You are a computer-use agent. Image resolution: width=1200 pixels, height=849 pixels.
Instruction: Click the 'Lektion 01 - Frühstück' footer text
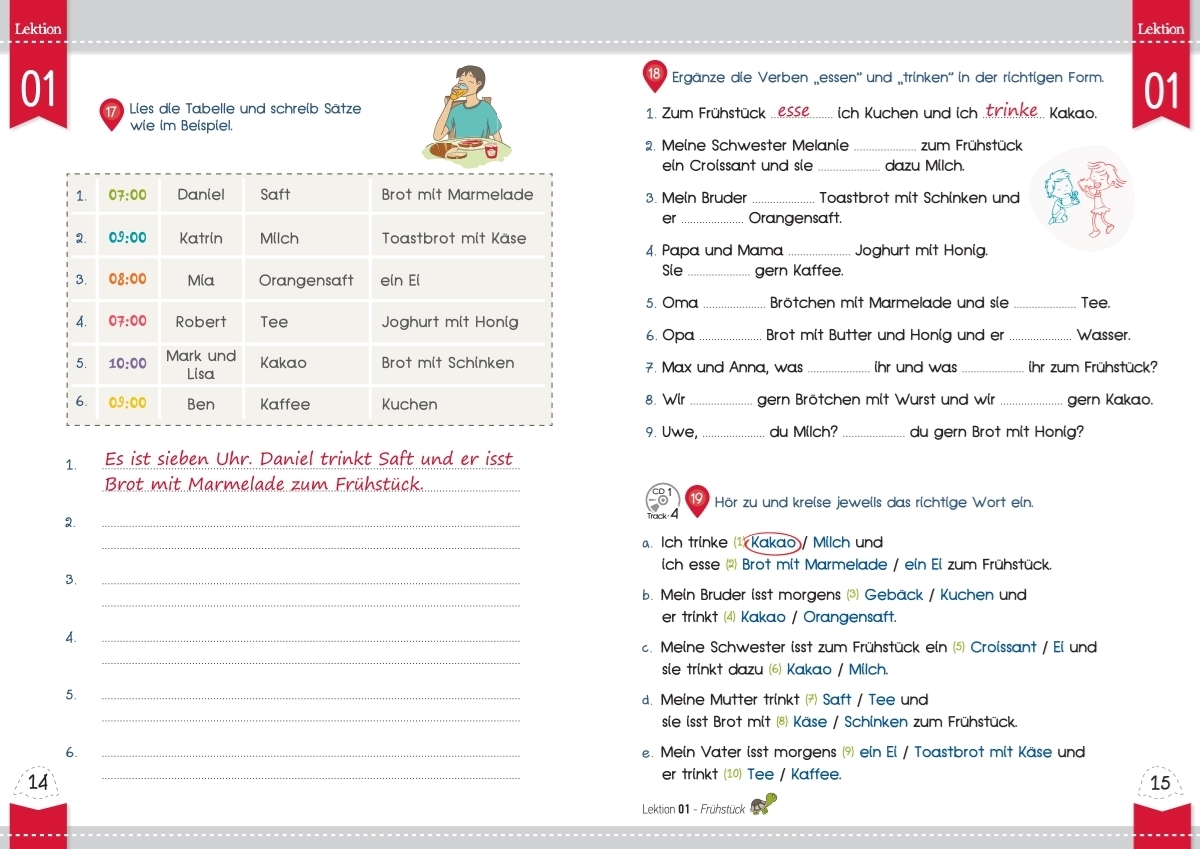[694, 809]
